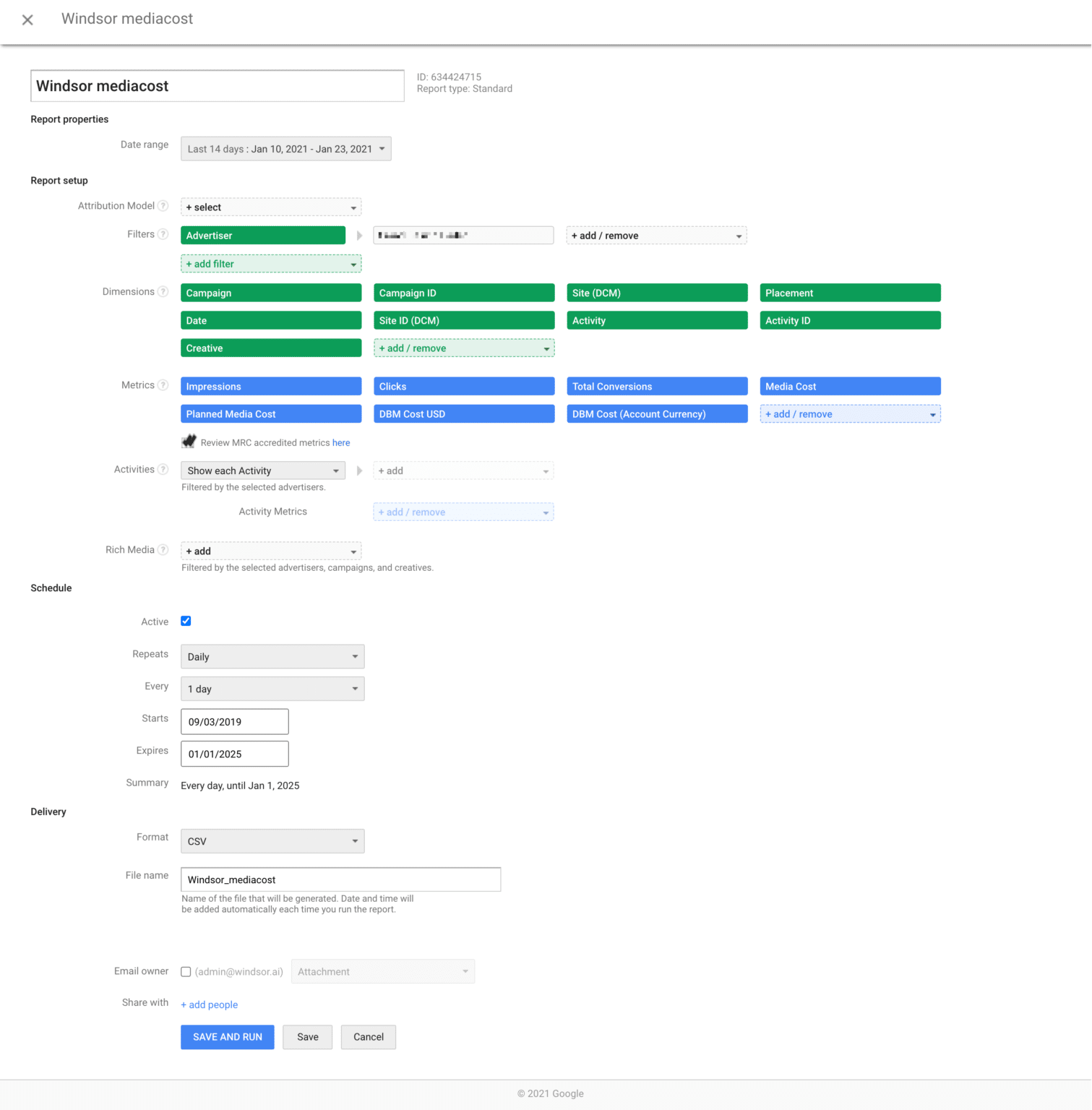Image resolution: width=1092 pixels, height=1110 pixels.
Task: Click the Cancel button
Action: pos(368,1036)
